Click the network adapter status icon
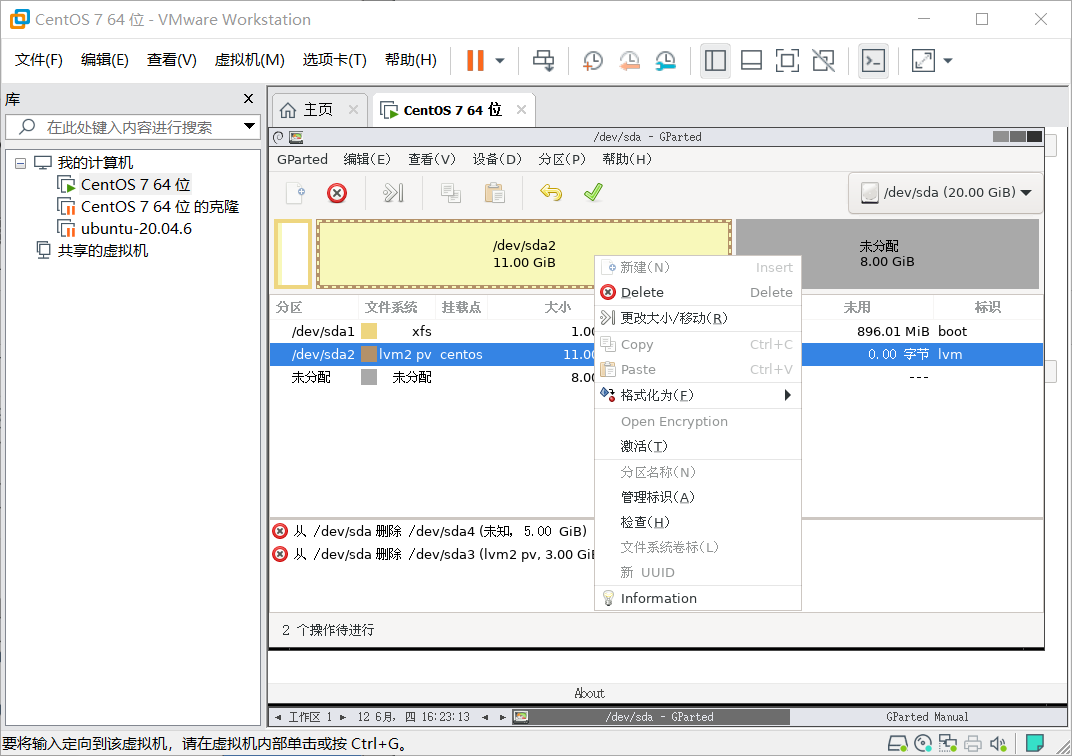This screenshot has width=1072, height=756. tap(948, 743)
